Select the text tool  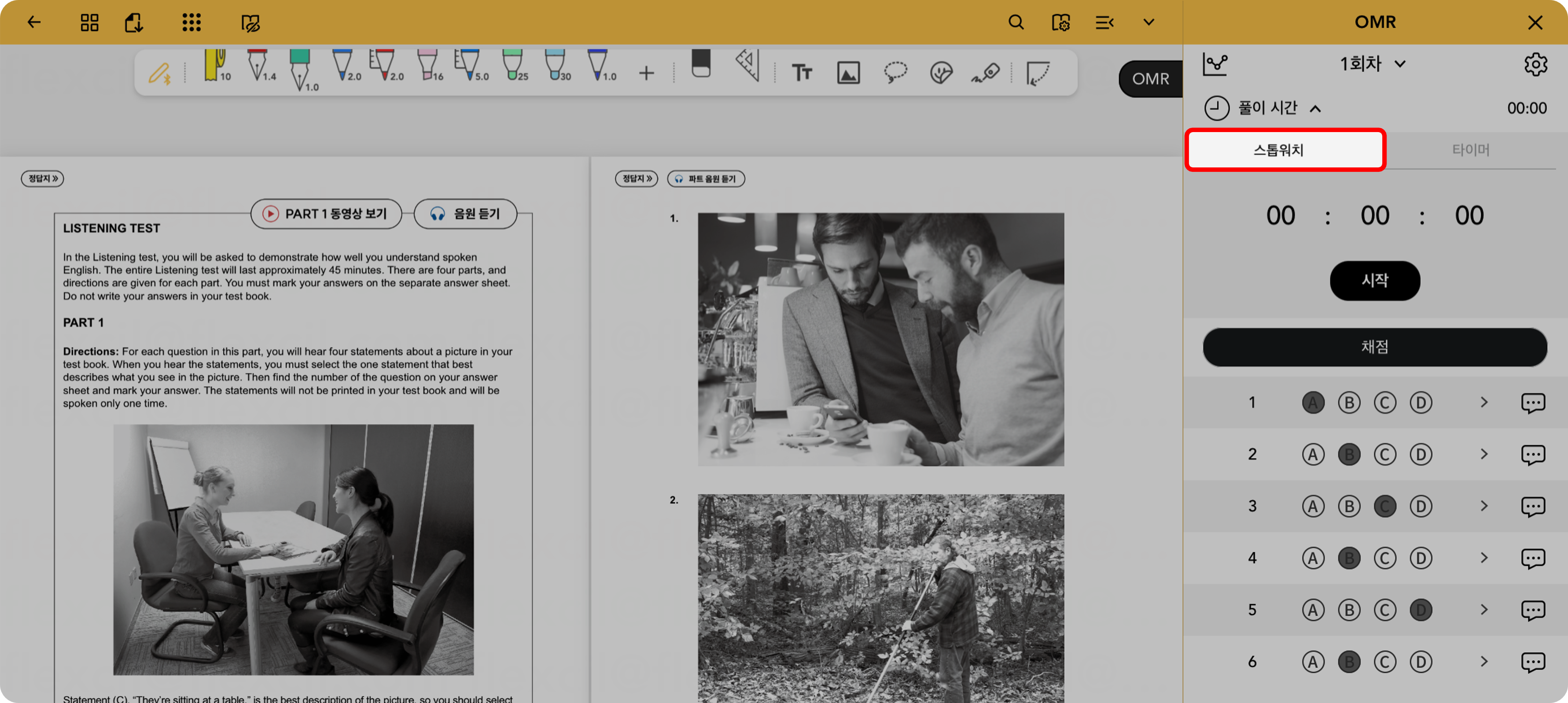coord(802,73)
